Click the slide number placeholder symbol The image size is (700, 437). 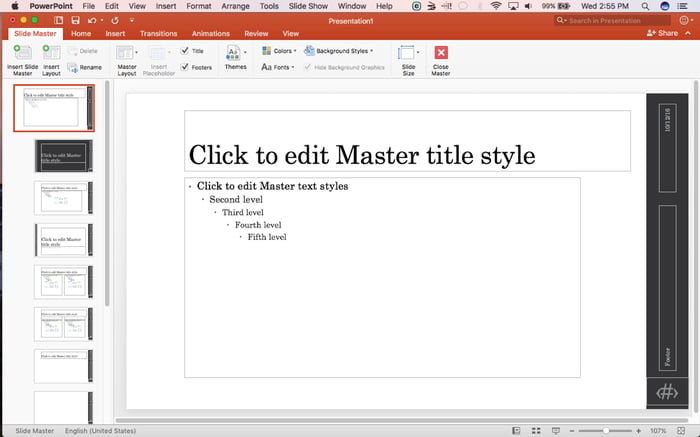tap(667, 392)
